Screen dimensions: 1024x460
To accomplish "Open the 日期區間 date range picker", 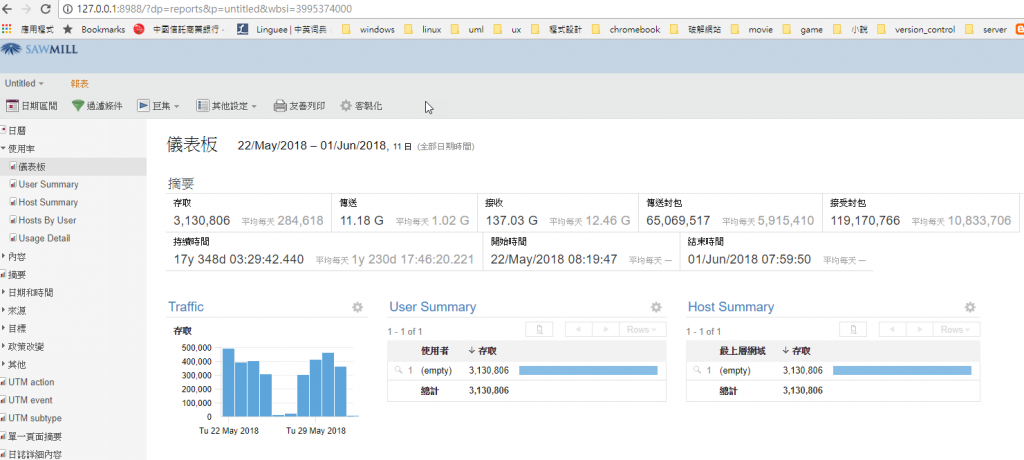I will click(32, 106).
